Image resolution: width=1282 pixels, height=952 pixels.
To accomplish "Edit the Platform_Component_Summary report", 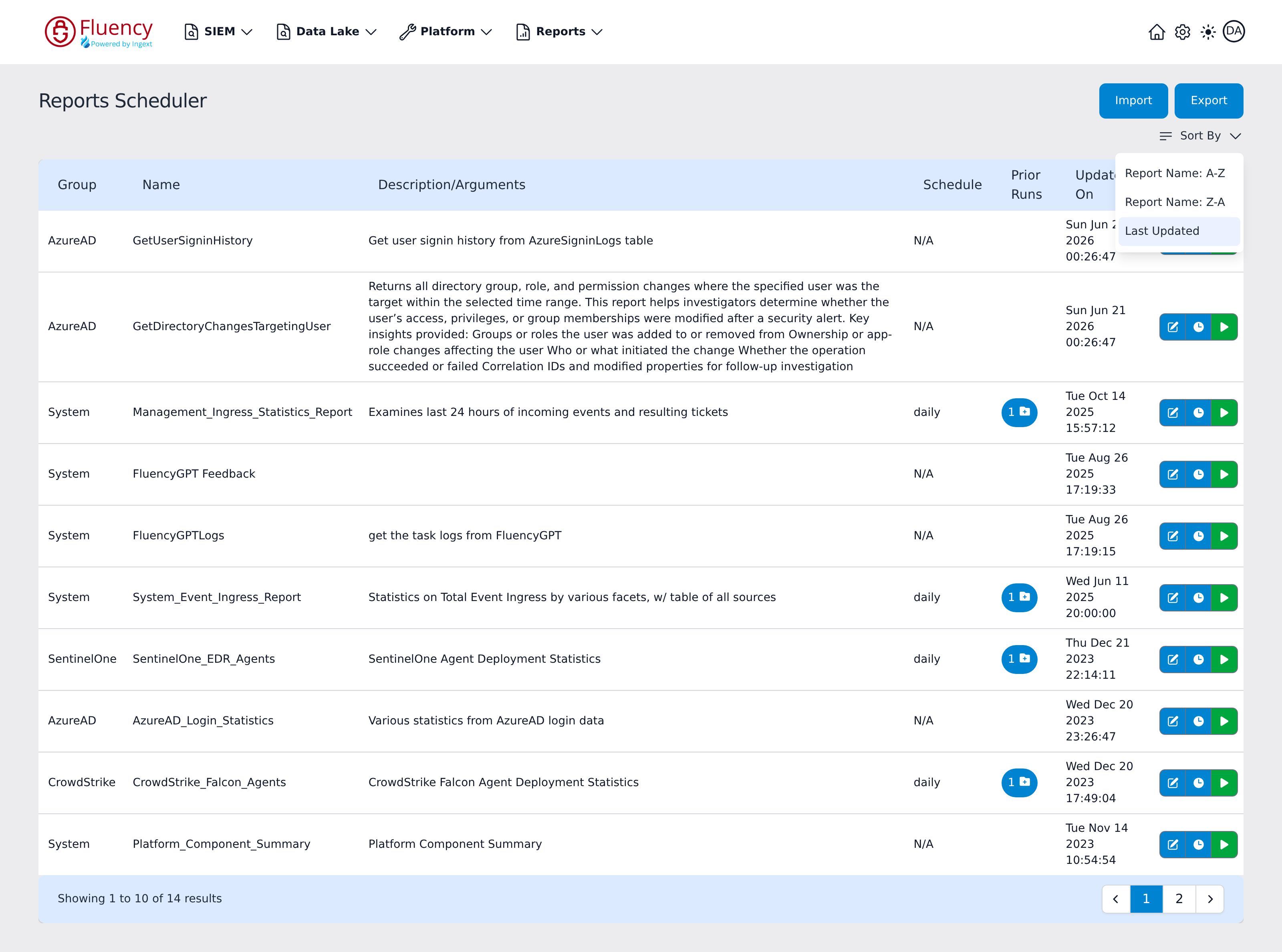I will point(1173,844).
